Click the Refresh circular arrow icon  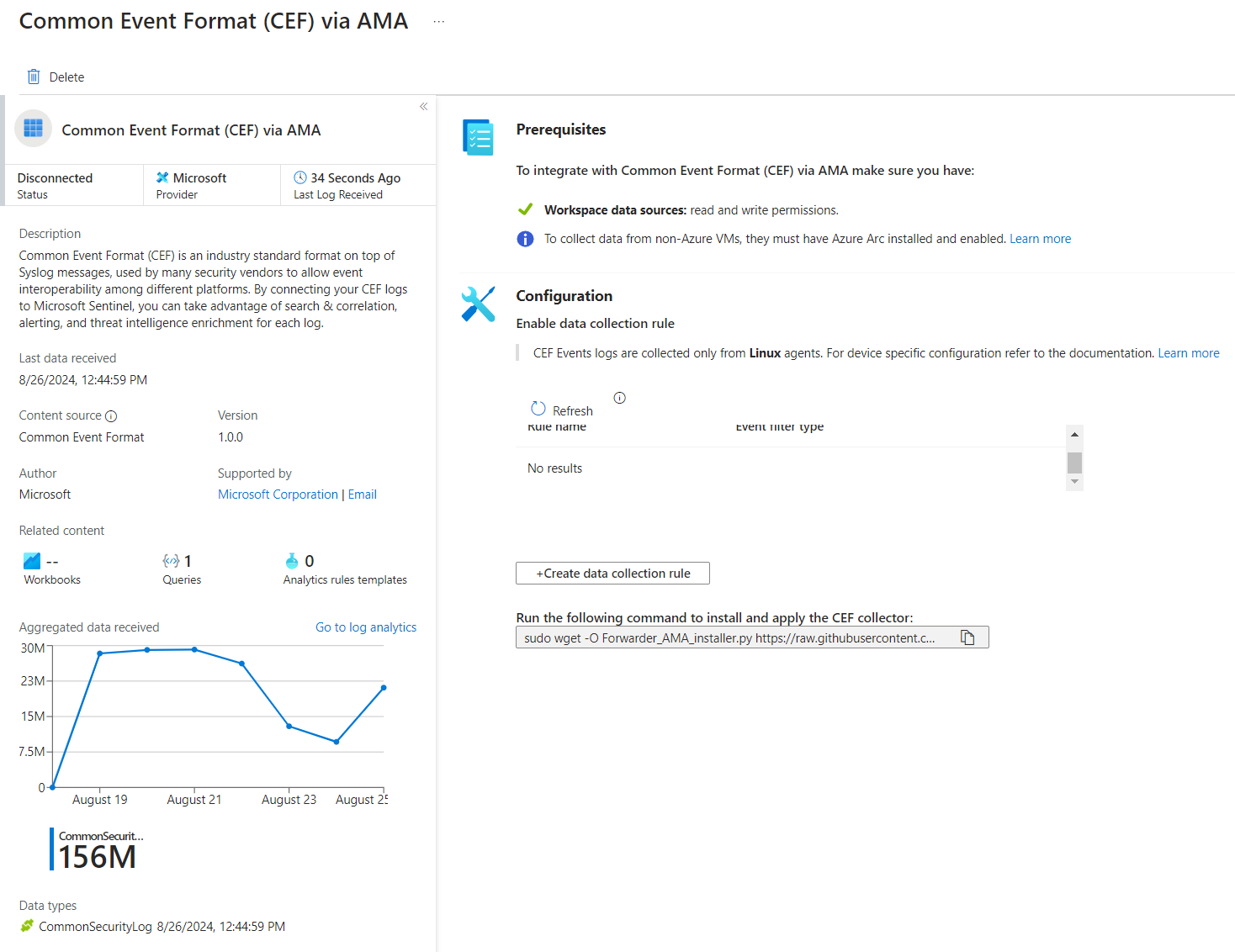tap(538, 409)
